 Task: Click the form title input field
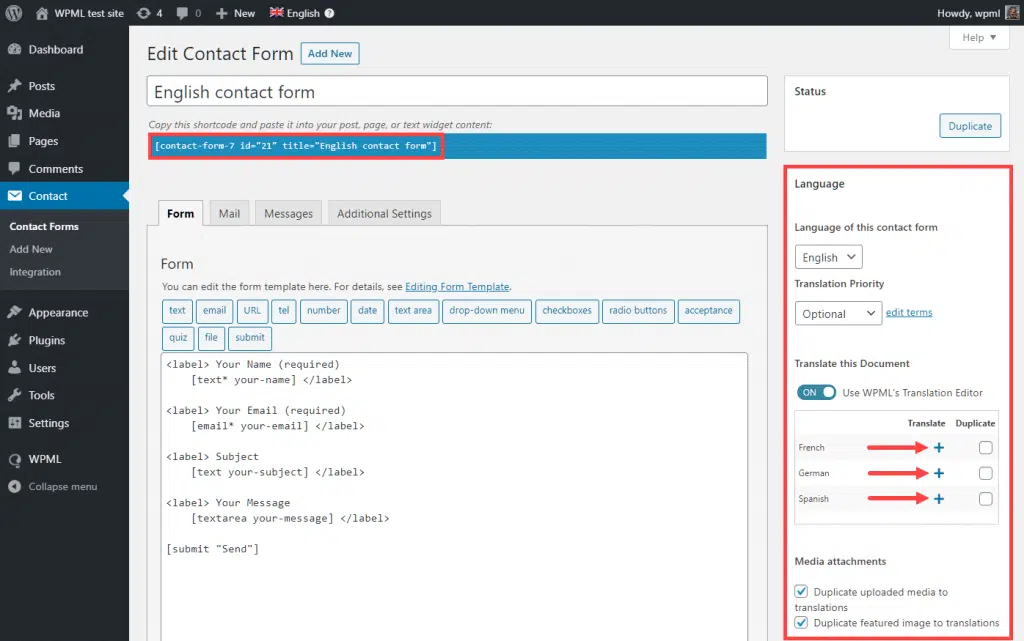point(457,91)
